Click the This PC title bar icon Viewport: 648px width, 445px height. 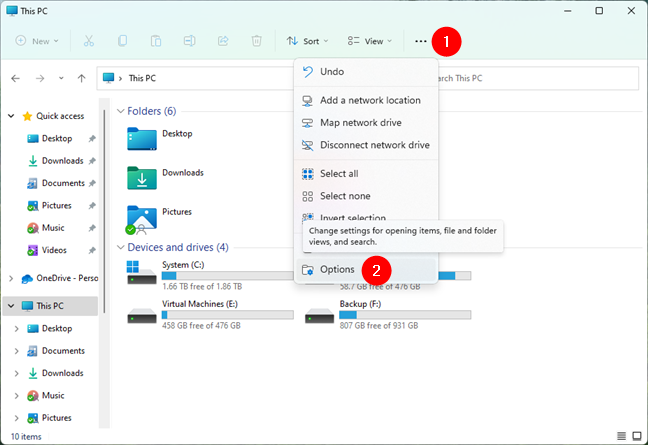click(x=12, y=11)
